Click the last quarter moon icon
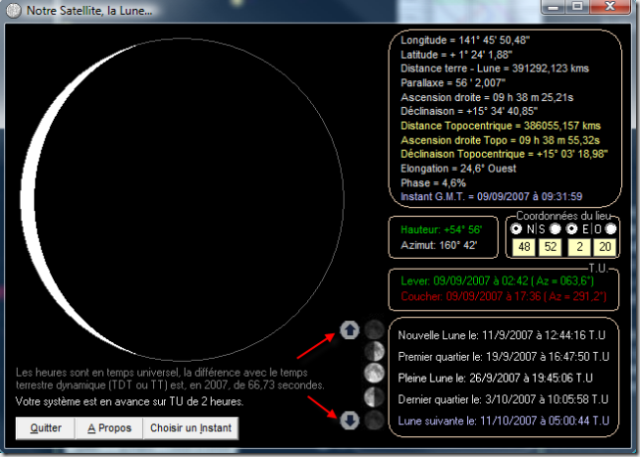Image resolution: width=640 pixels, height=457 pixels. [x=374, y=397]
